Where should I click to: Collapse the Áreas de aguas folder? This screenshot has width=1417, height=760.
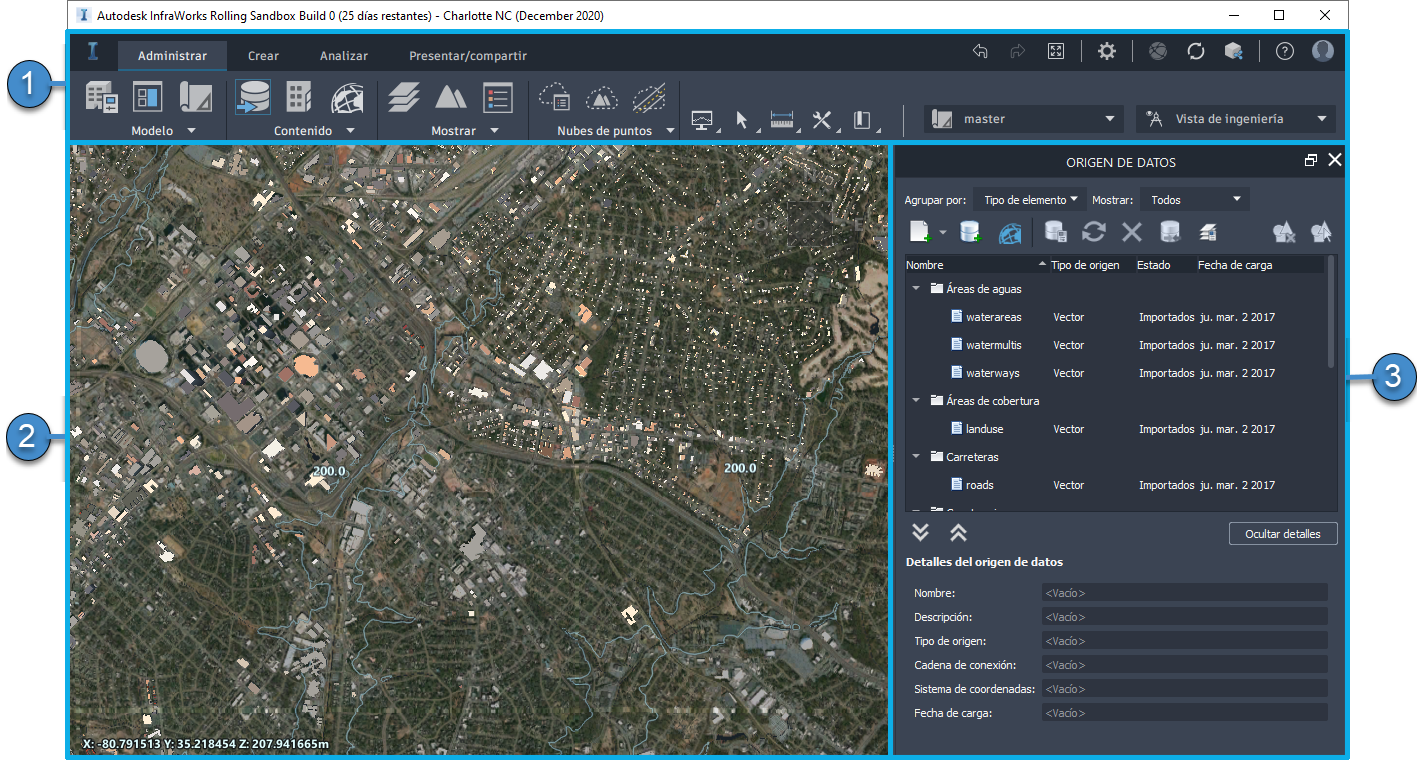(x=916, y=289)
